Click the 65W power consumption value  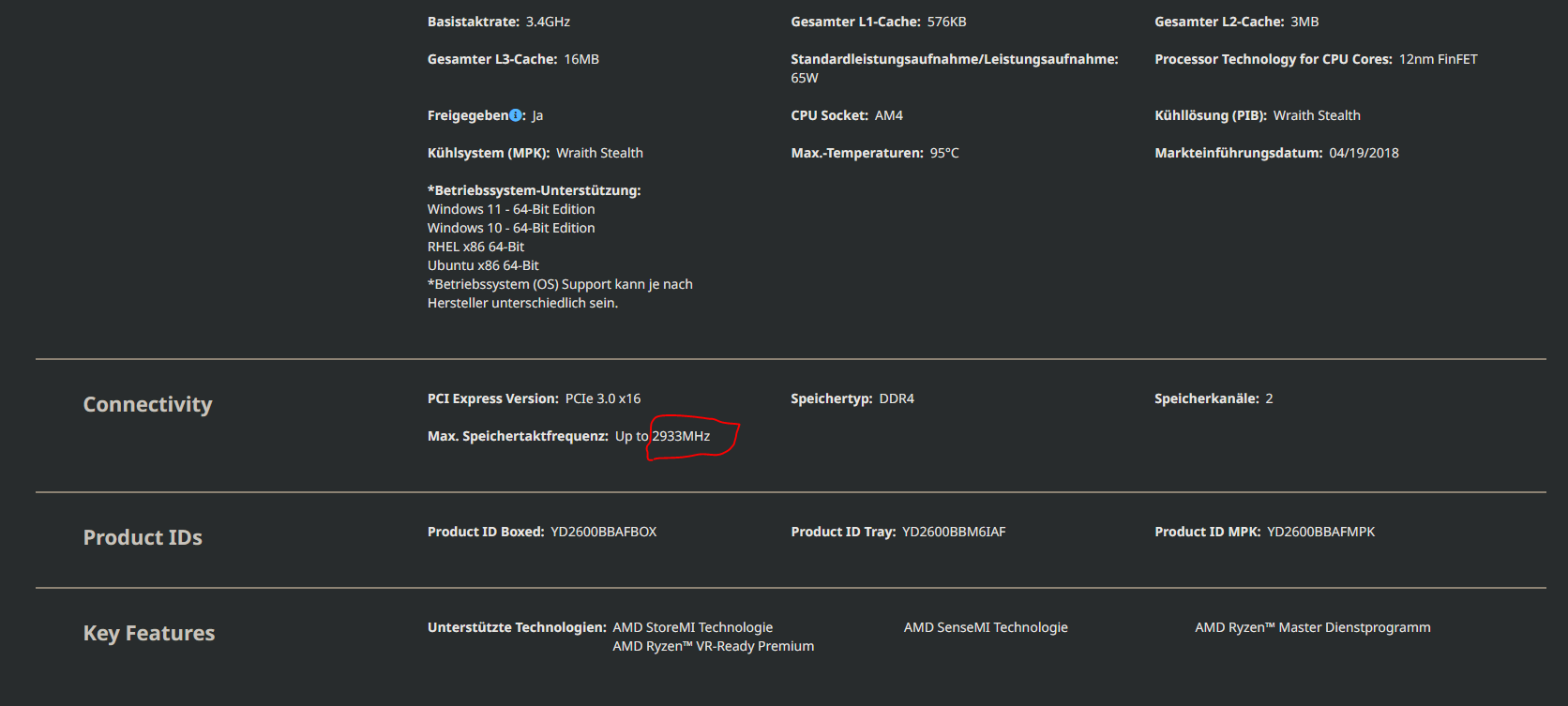[x=805, y=78]
